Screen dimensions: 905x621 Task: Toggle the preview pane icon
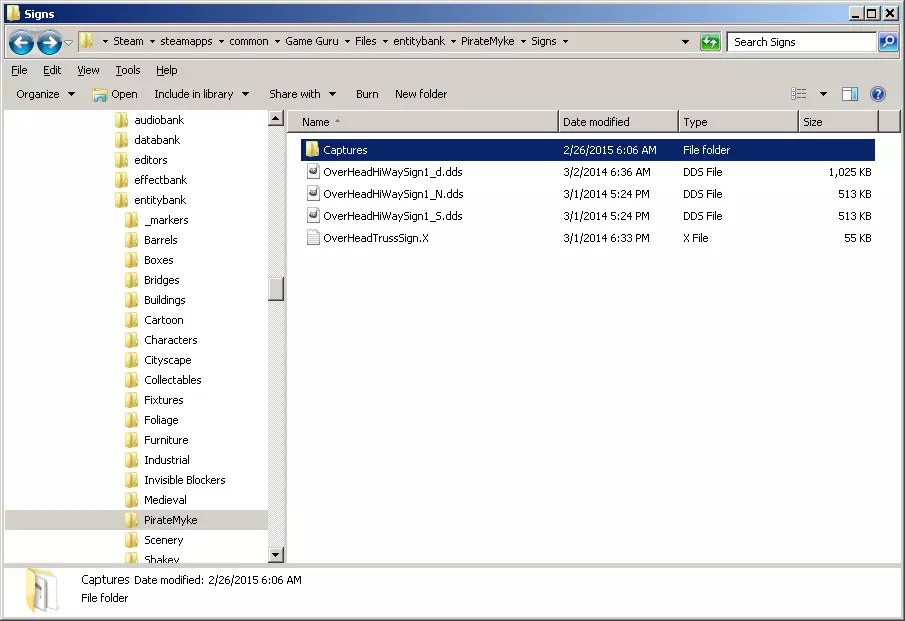850,94
